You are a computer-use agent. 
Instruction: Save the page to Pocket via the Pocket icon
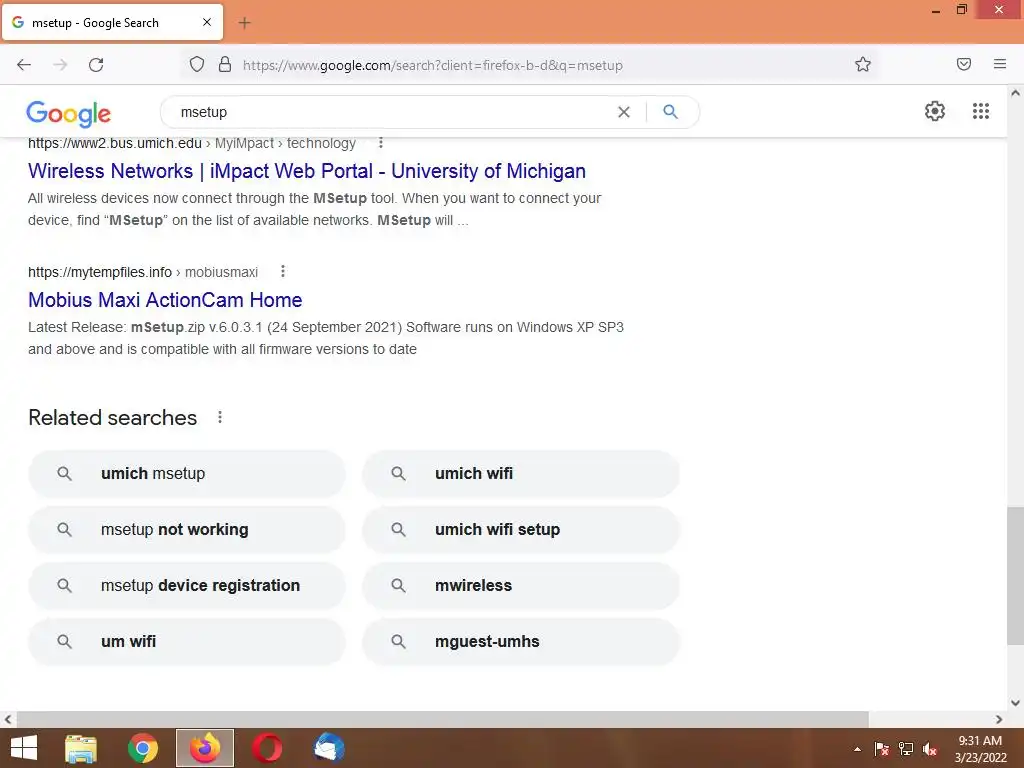(964, 64)
